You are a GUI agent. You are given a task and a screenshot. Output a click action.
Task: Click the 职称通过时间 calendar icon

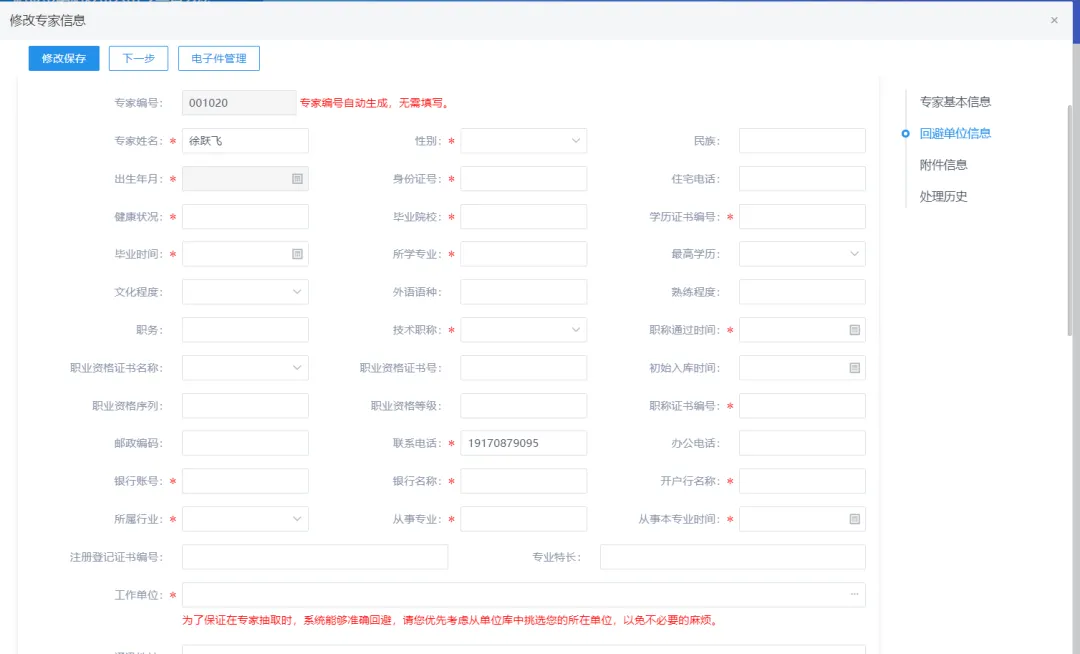854,330
